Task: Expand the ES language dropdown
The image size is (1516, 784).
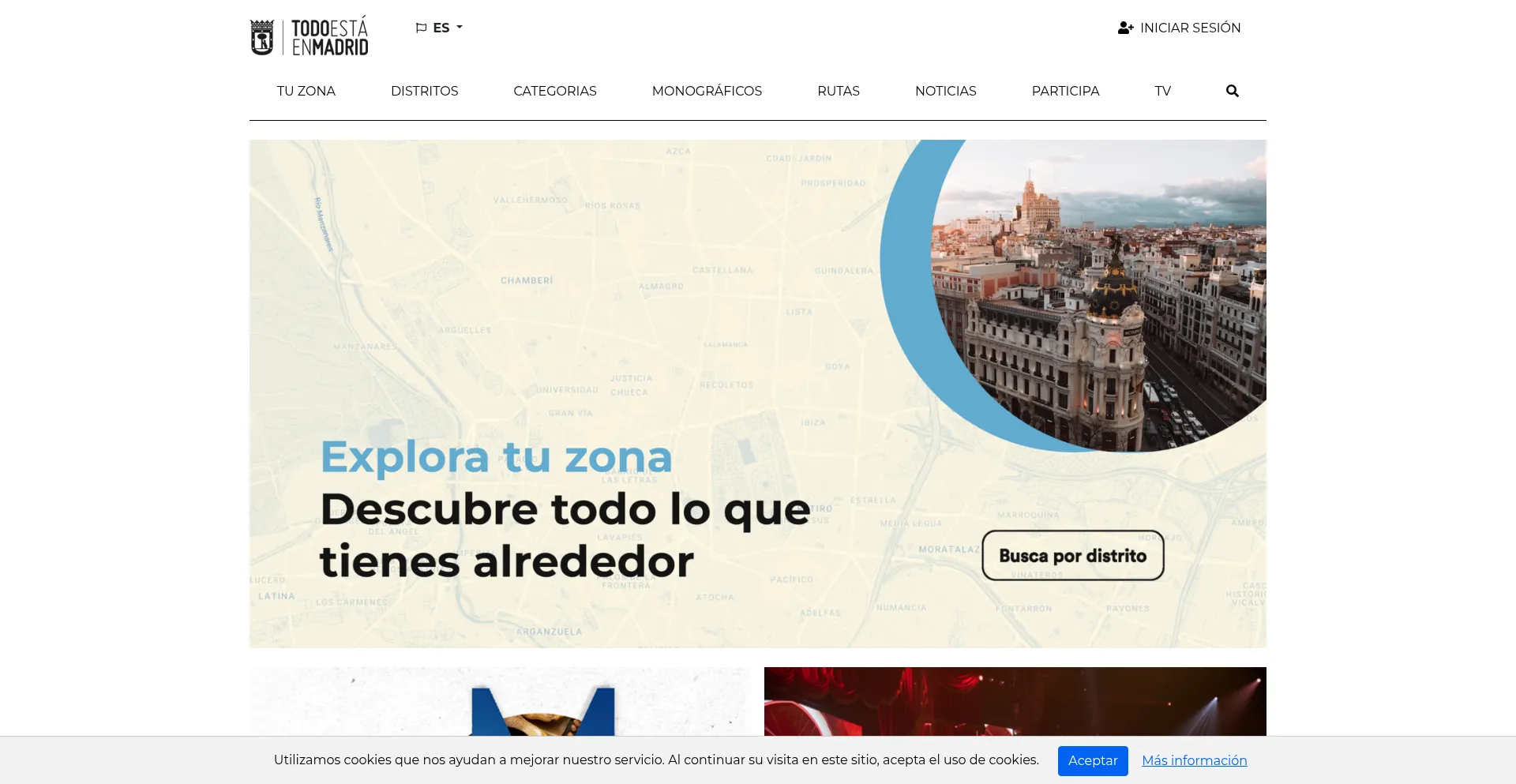Action: coord(448,28)
